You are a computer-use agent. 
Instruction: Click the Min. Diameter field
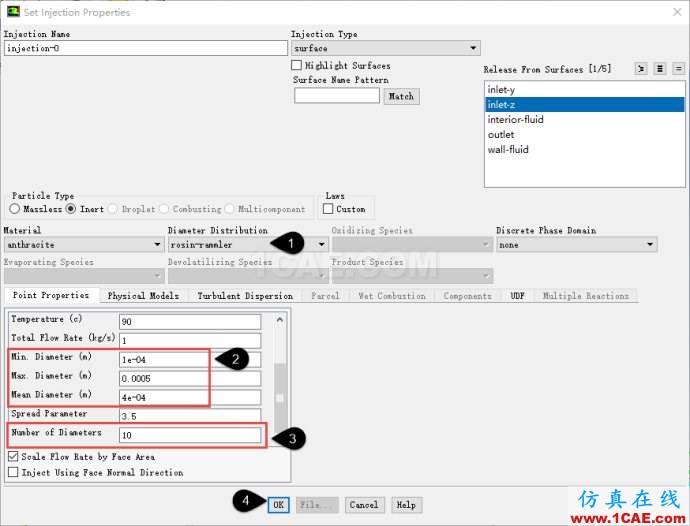[x=190, y=359]
